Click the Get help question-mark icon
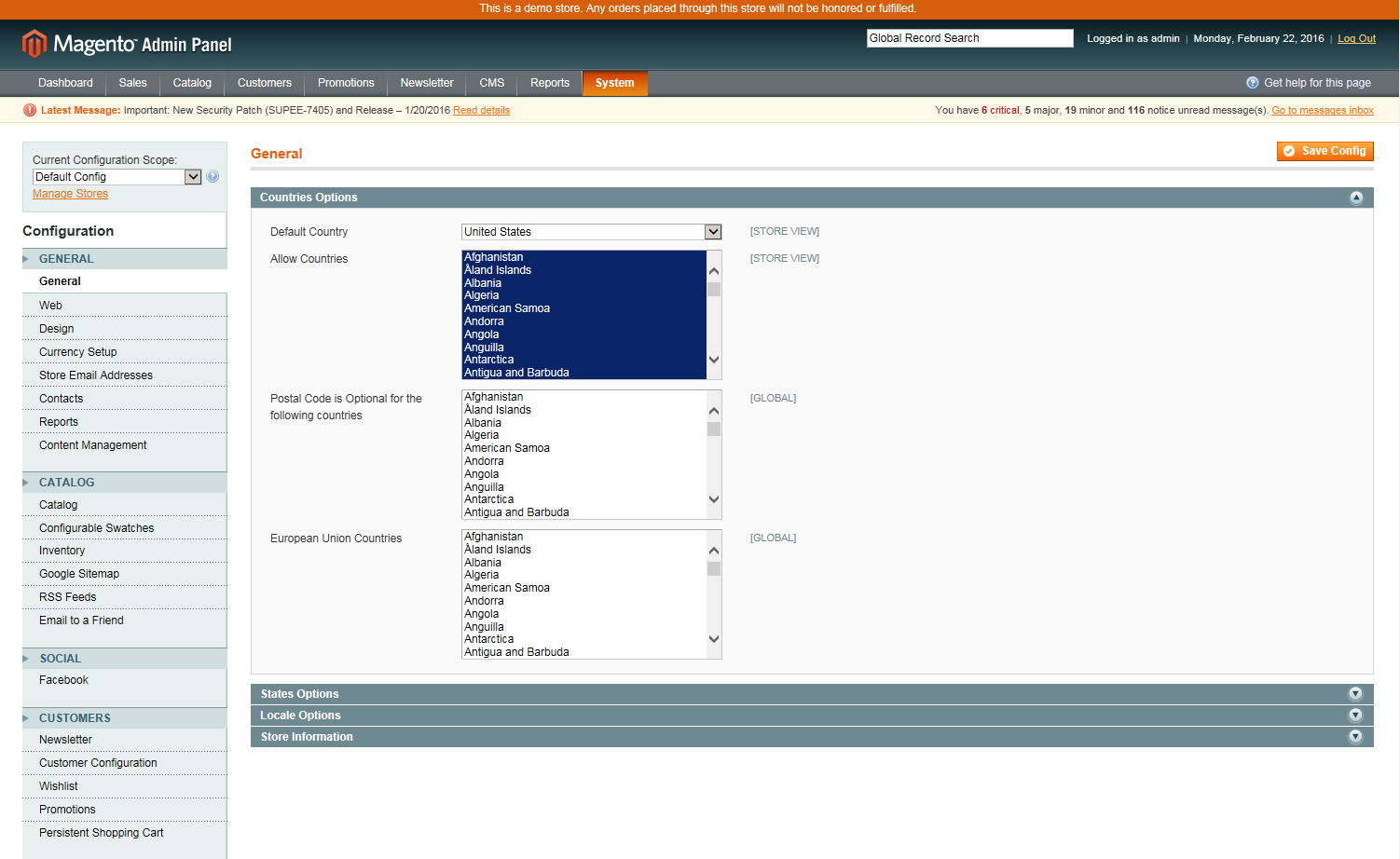The height and width of the screenshot is (859, 1400). 1253,83
